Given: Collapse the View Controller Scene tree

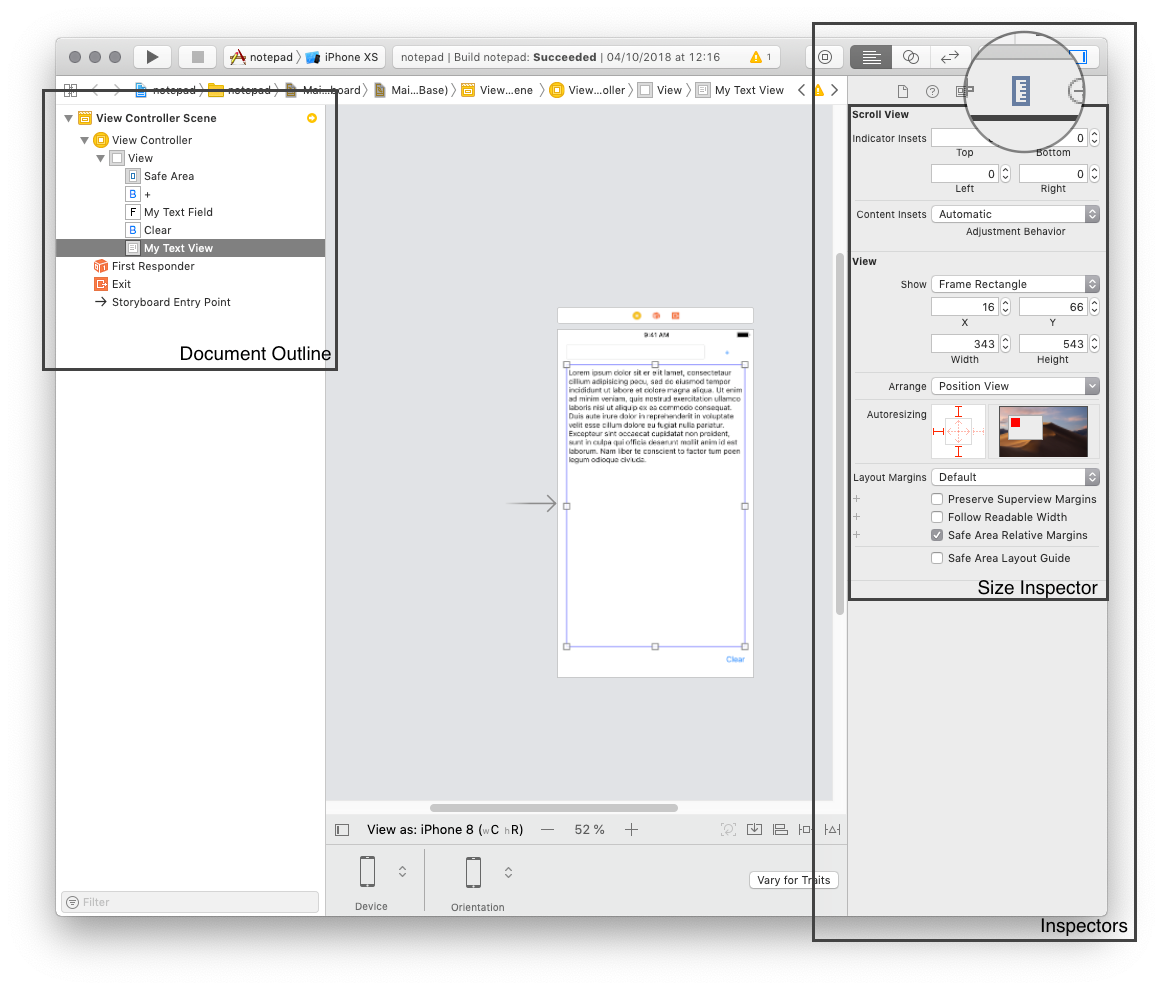Looking at the screenshot, I should (68, 118).
